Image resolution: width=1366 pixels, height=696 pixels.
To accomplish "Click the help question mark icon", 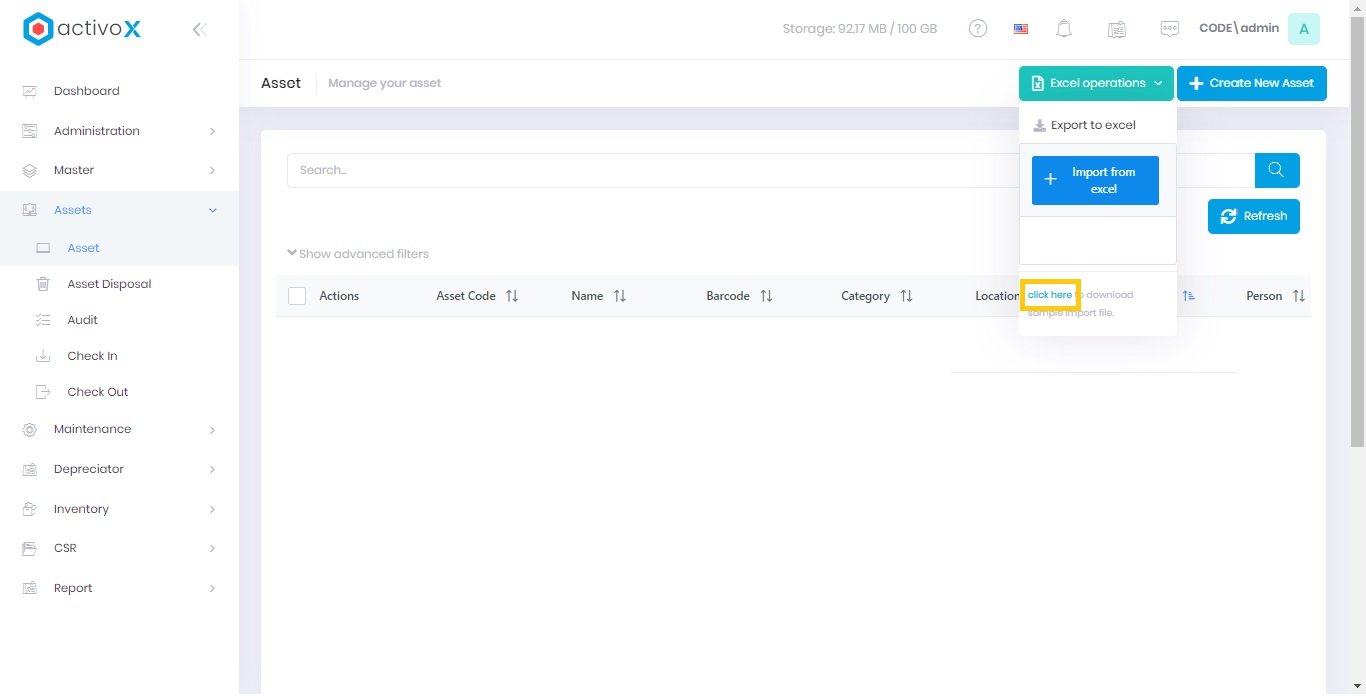I will pyautogui.click(x=978, y=29).
